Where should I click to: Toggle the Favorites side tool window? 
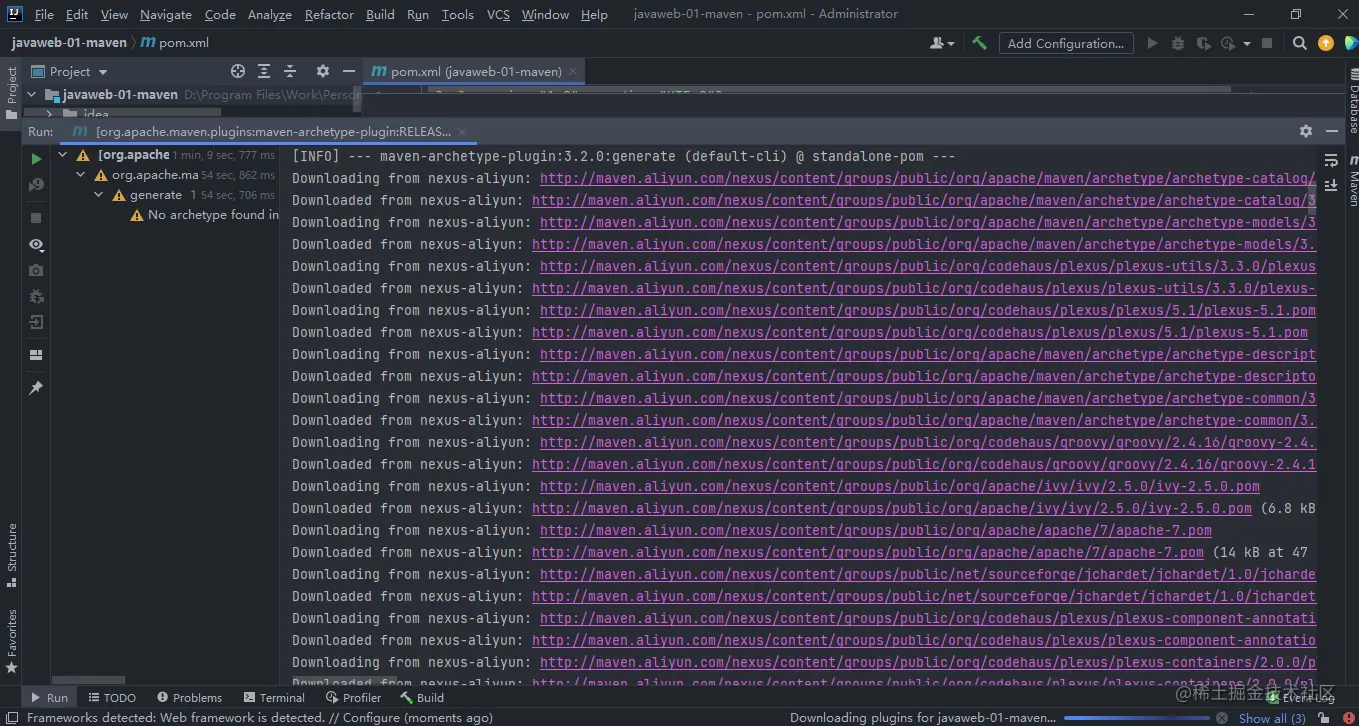point(12,641)
